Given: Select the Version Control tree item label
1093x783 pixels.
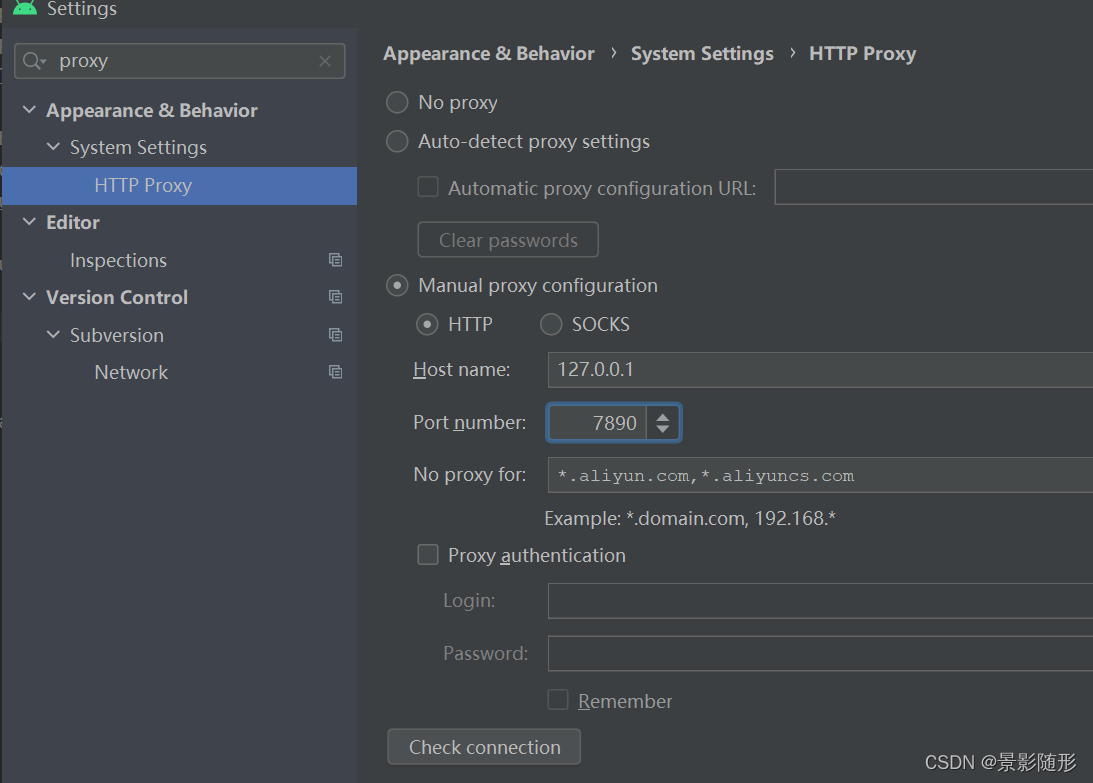Looking at the screenshot, I should click(117, 298).
